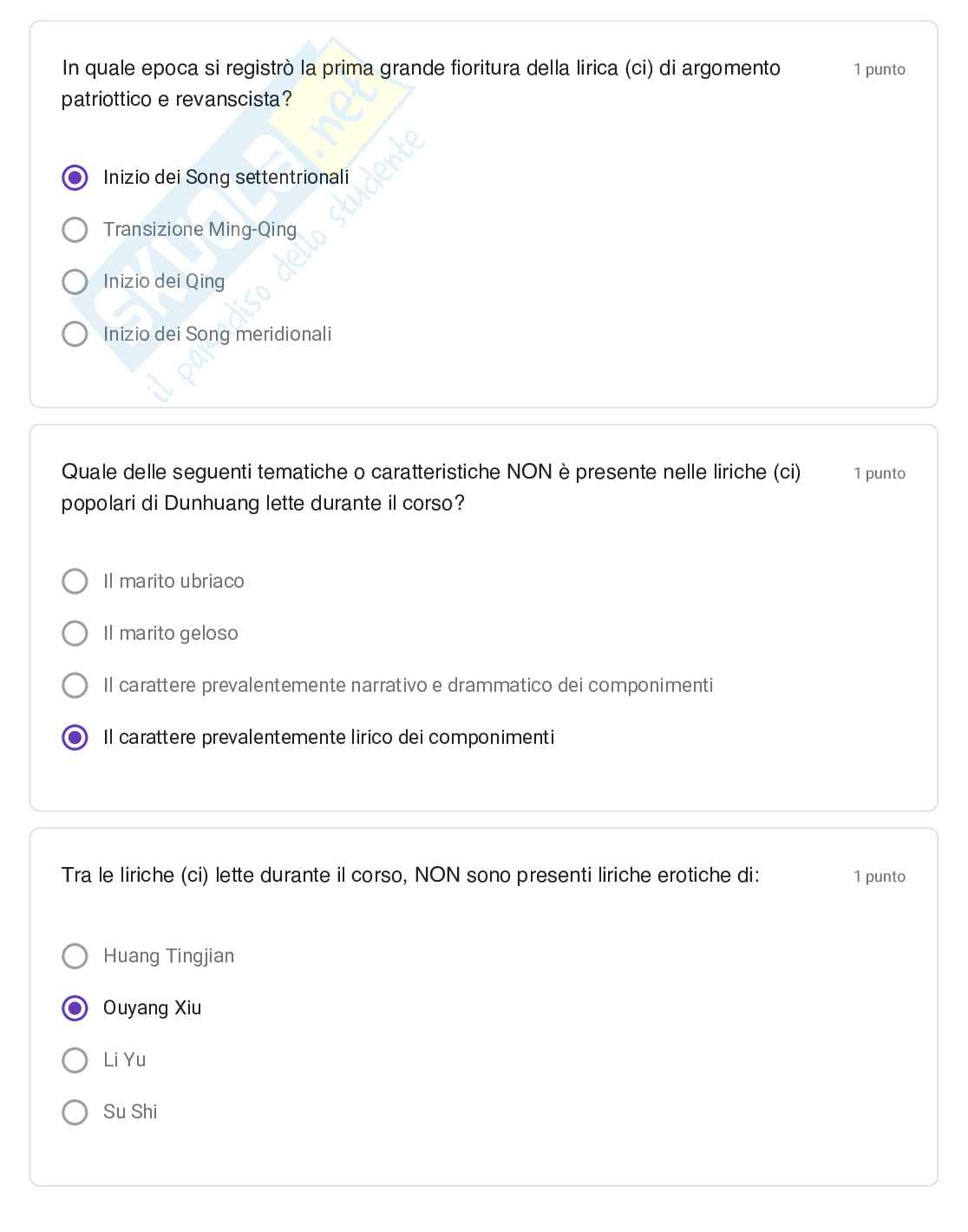
Task: Click the question text about 'patriottico e revanscista'
Action: click(x=421, y=83)
